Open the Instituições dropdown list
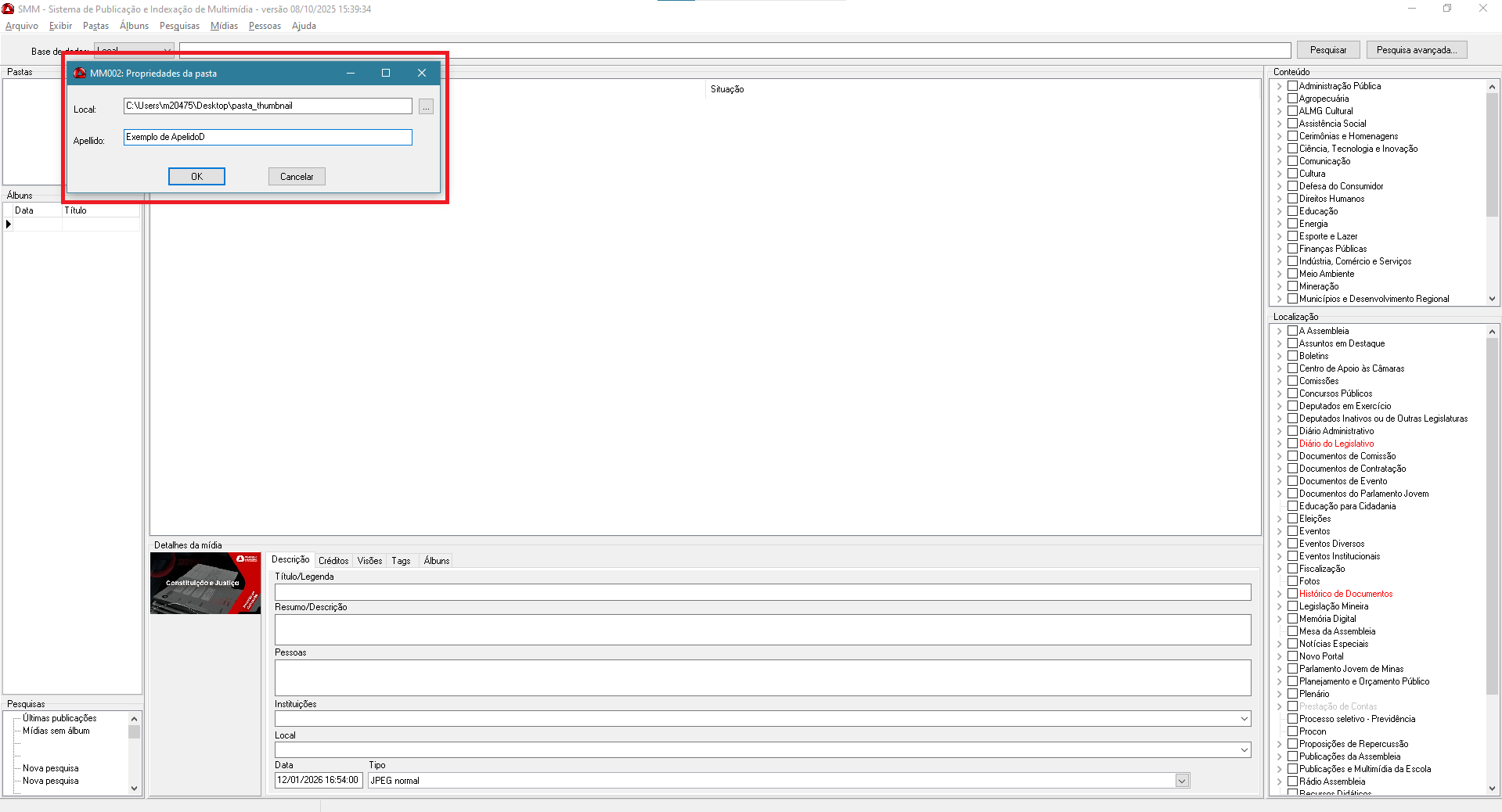The image size is (1502, 812). 1244,719
